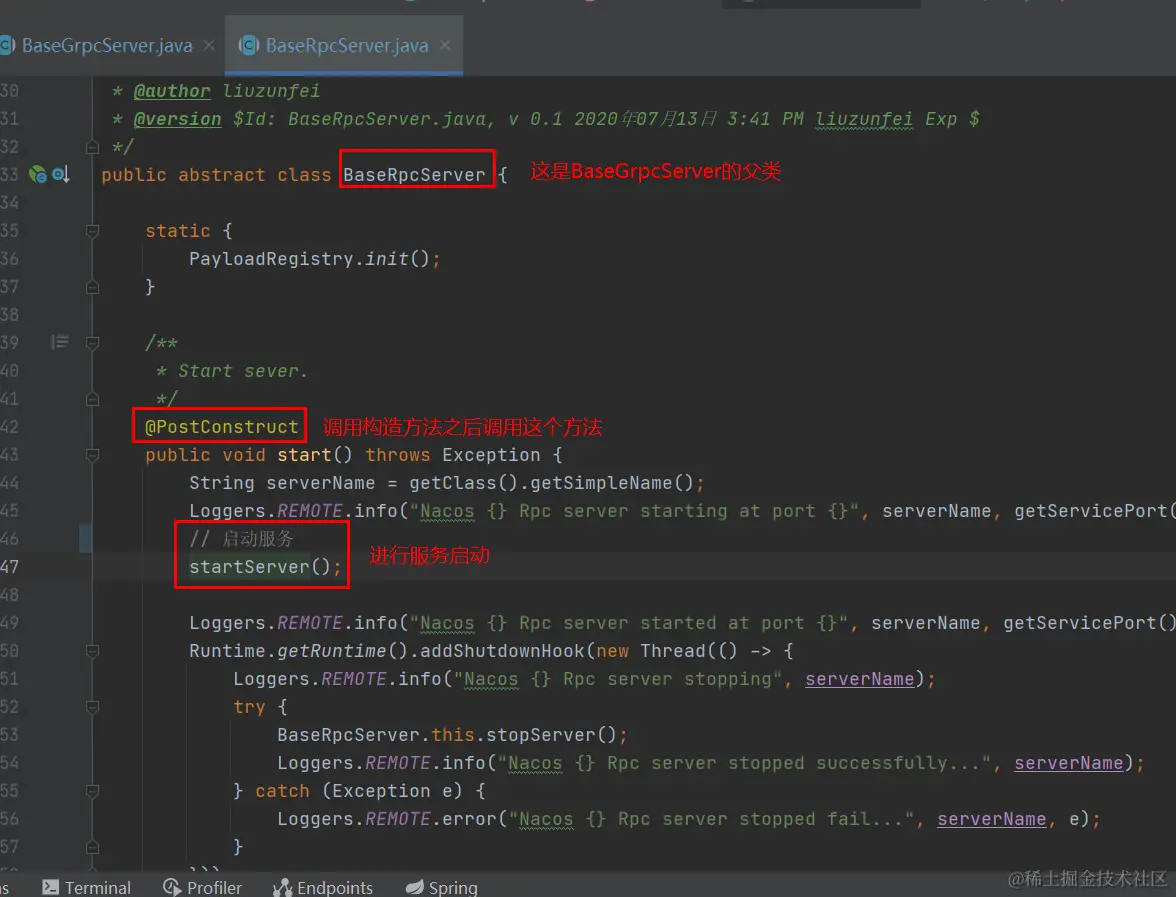Toggle rendered doc view icon at line 39
This screenshot has width=1176, height=897.
59,343
